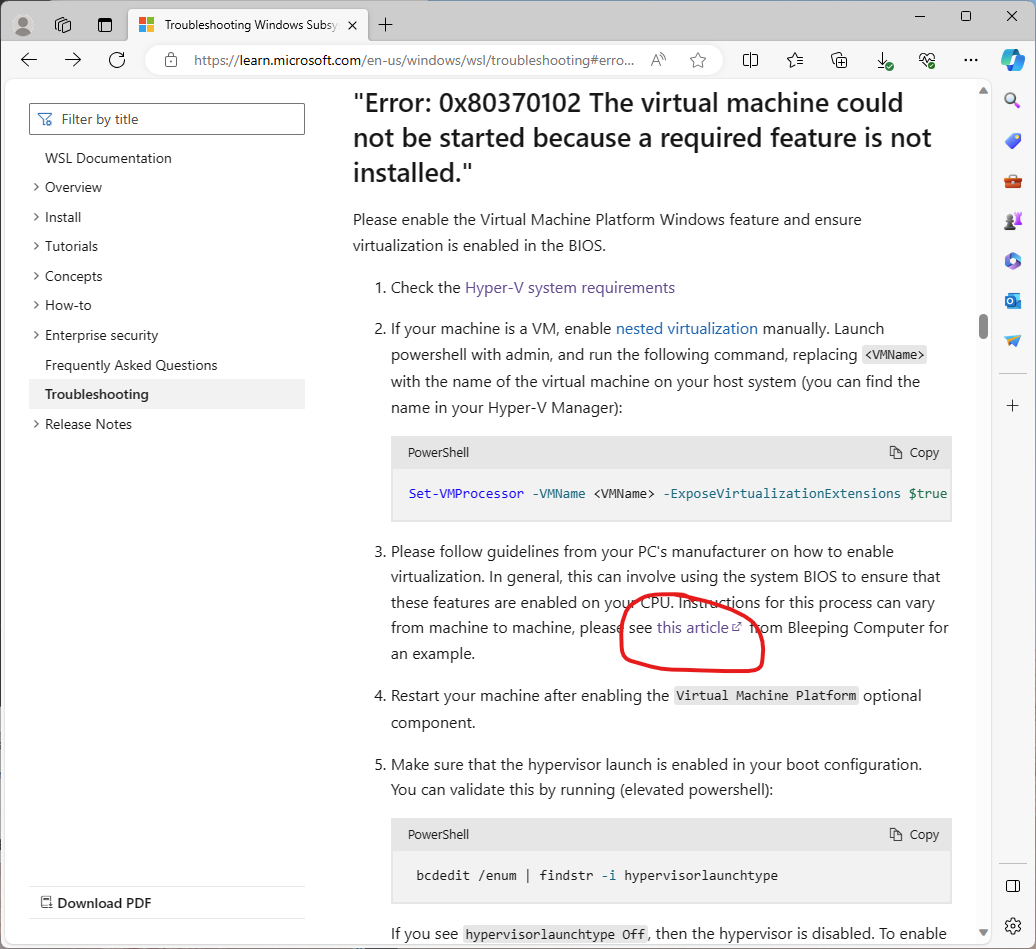Open Microsoft 365 from the sidebar

[x=1012, y=260]
